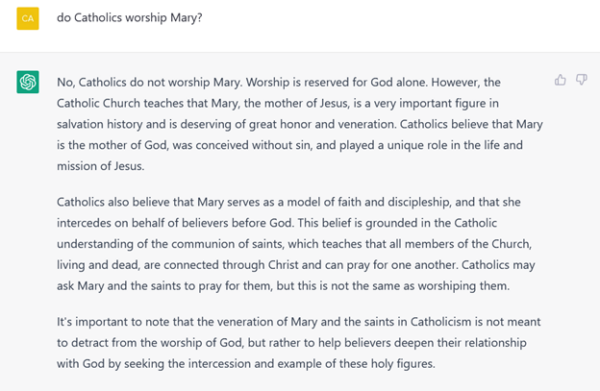
Task: Click the line starting 'ask Mary and the saints'
Action: tap(283, 286)
